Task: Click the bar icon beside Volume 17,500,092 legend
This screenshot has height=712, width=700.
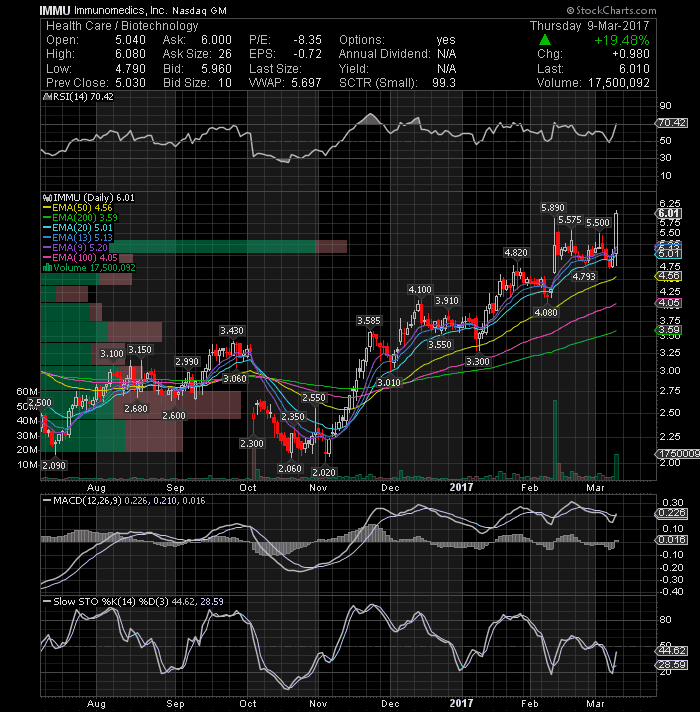Action: pos(47,267)
